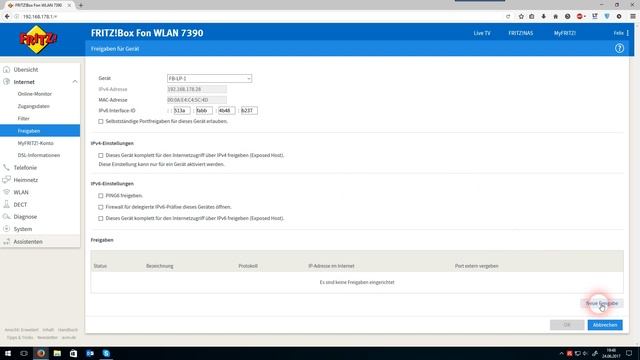The height and width of the screenshot is (360, 640).
Task: Click the browser back arrow
Action: [x=7, y=16]
